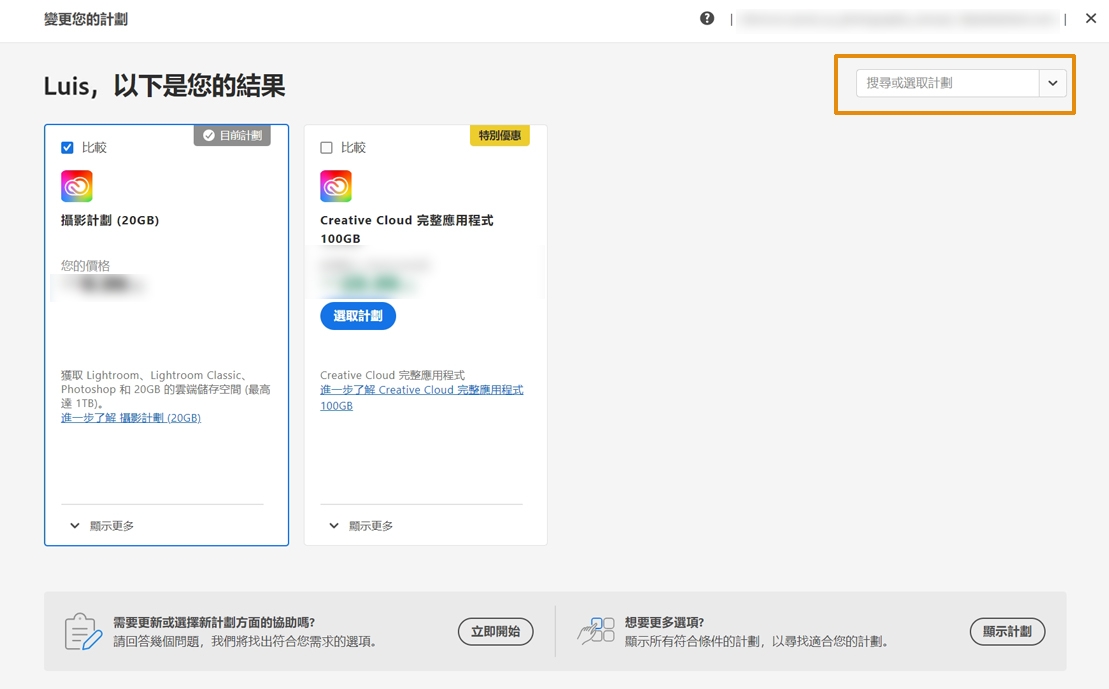Click the 特別優惠 badge
This screenshot has width=1109, height=689.
(x=499, y=135)
